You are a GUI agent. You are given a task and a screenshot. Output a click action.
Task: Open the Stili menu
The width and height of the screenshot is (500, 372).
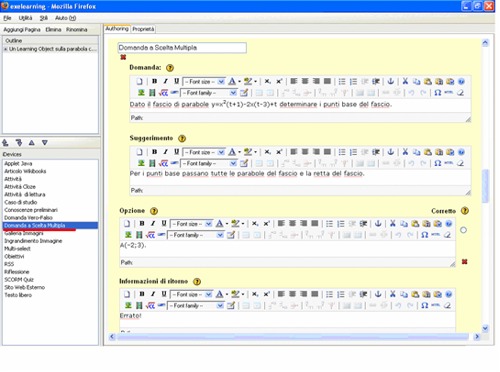tap(44, 18)
